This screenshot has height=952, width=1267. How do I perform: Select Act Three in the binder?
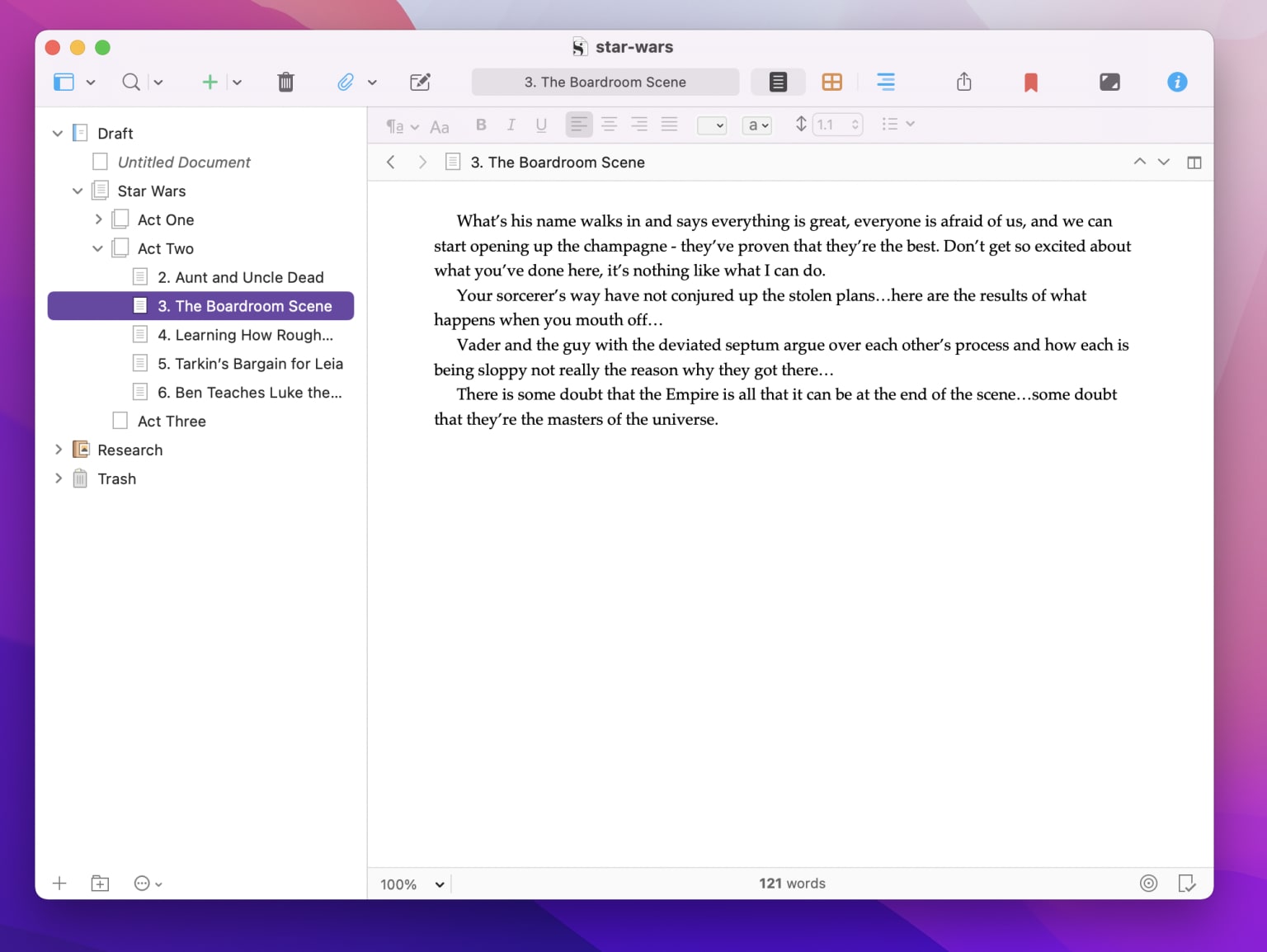coord(201,422)
